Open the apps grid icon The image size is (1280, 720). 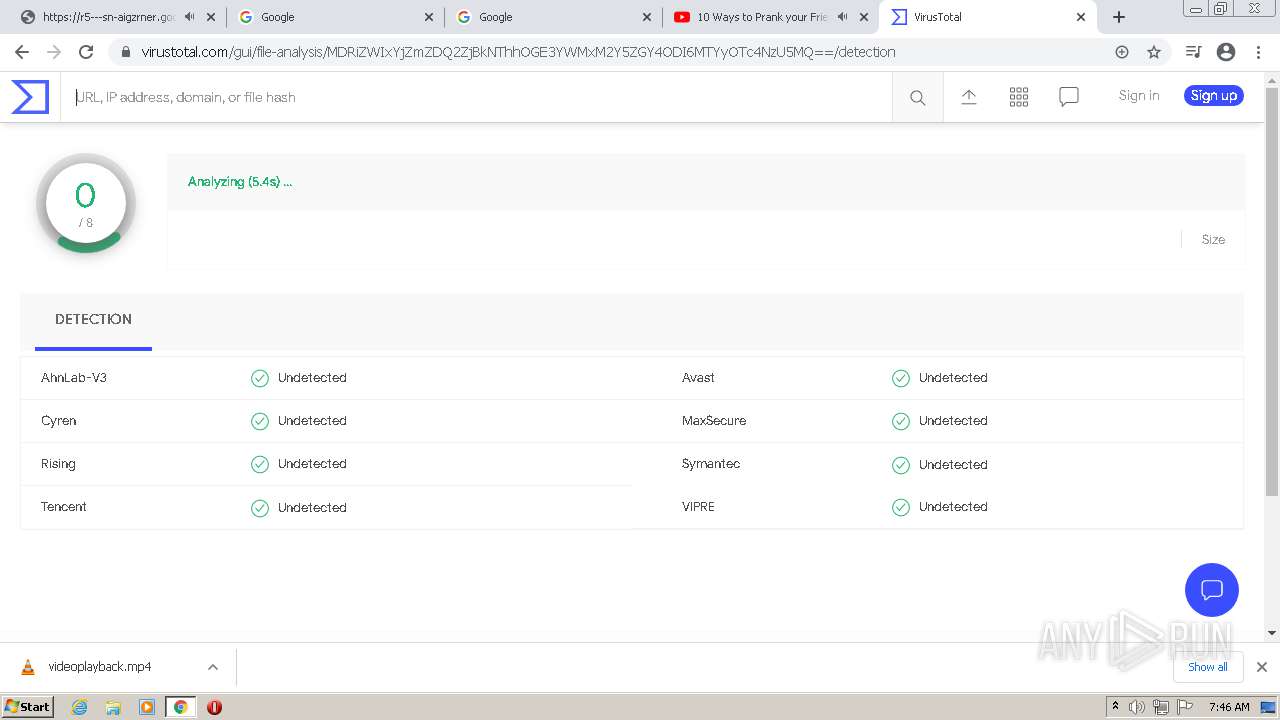[1019, 97]
